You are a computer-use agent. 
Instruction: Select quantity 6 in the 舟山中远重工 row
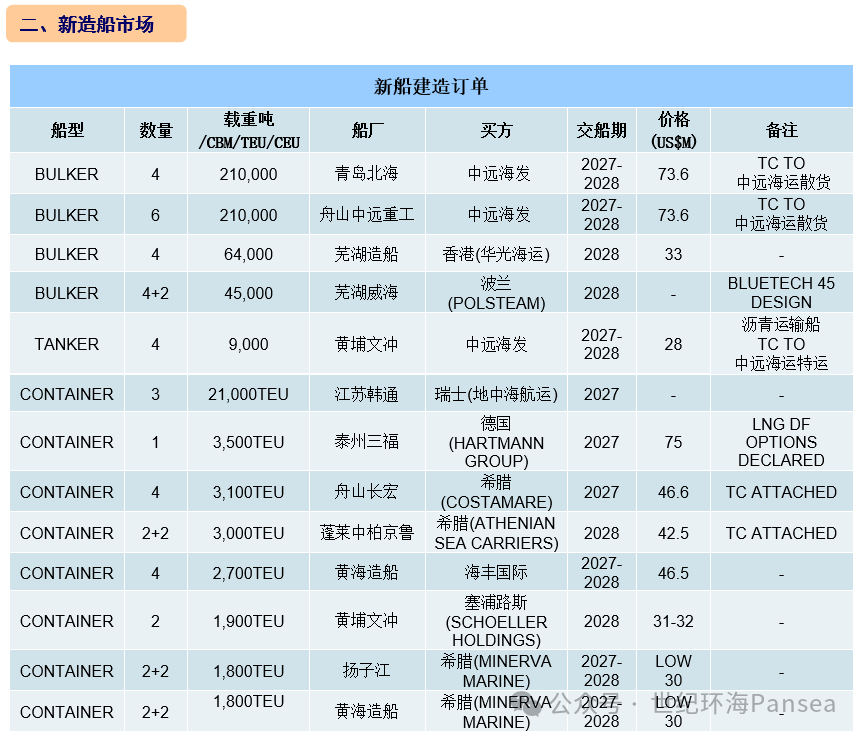155,215
